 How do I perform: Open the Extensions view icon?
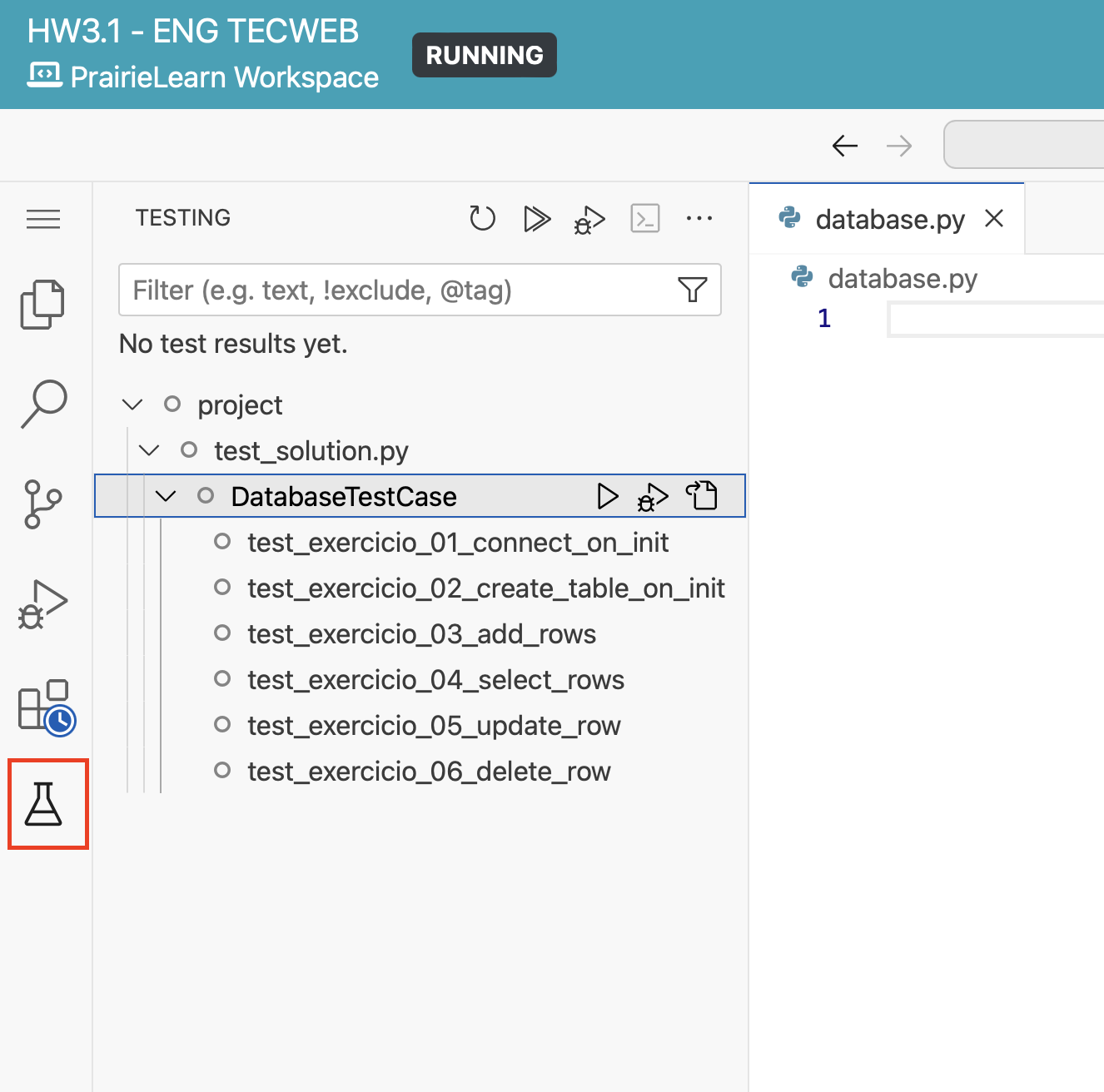tap(46, 707)
